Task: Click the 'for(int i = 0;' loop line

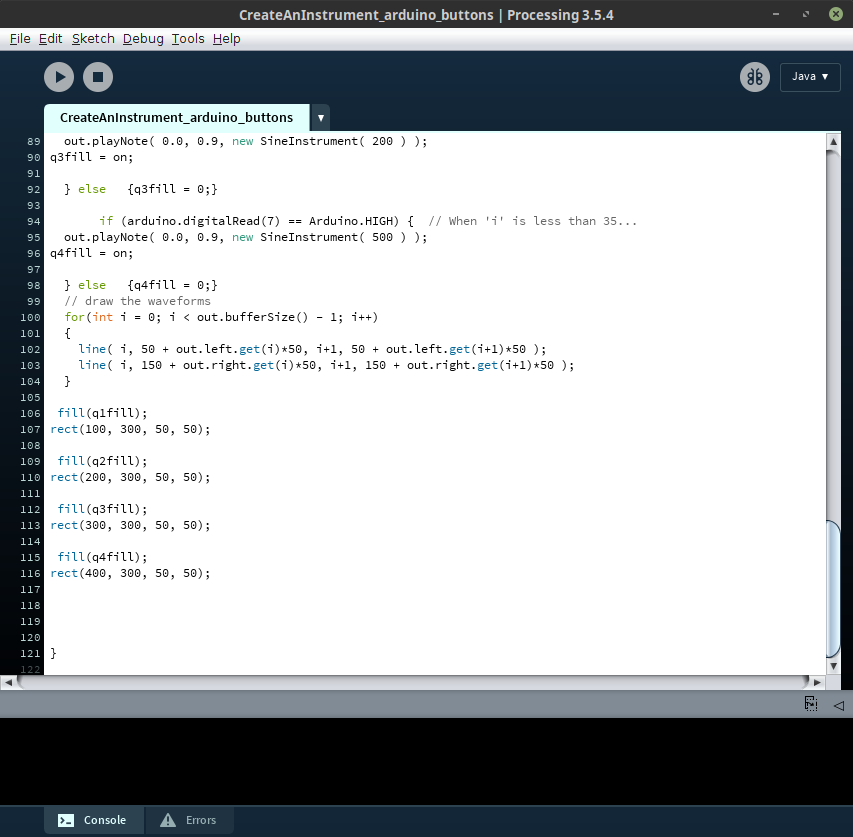Action: coord(221,317)
